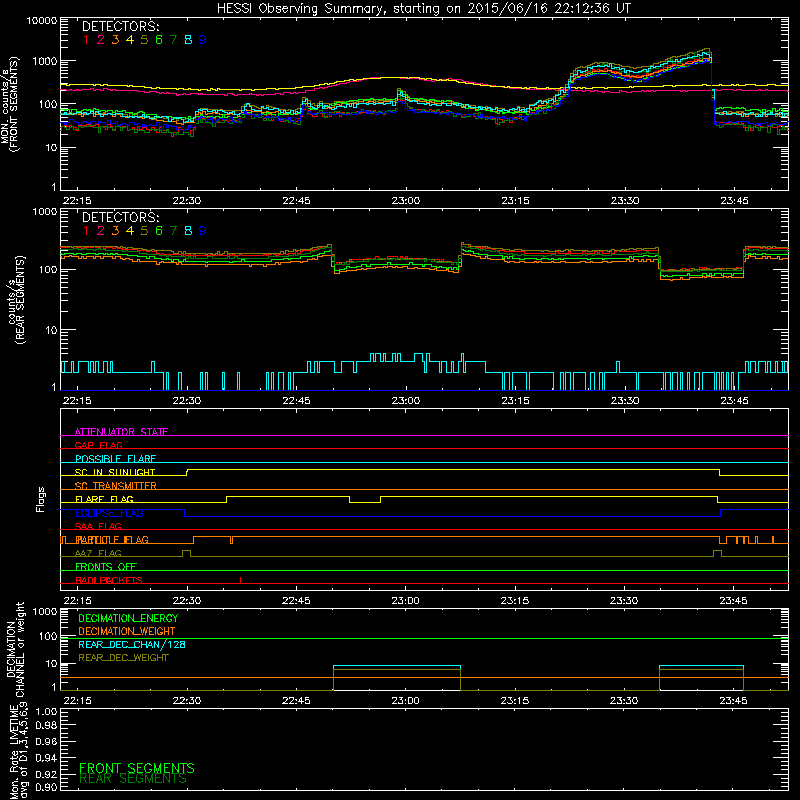Click the 1.00 livetime y-axis tick value
Screen dimensions: 800x800
[x=46, y=711]
